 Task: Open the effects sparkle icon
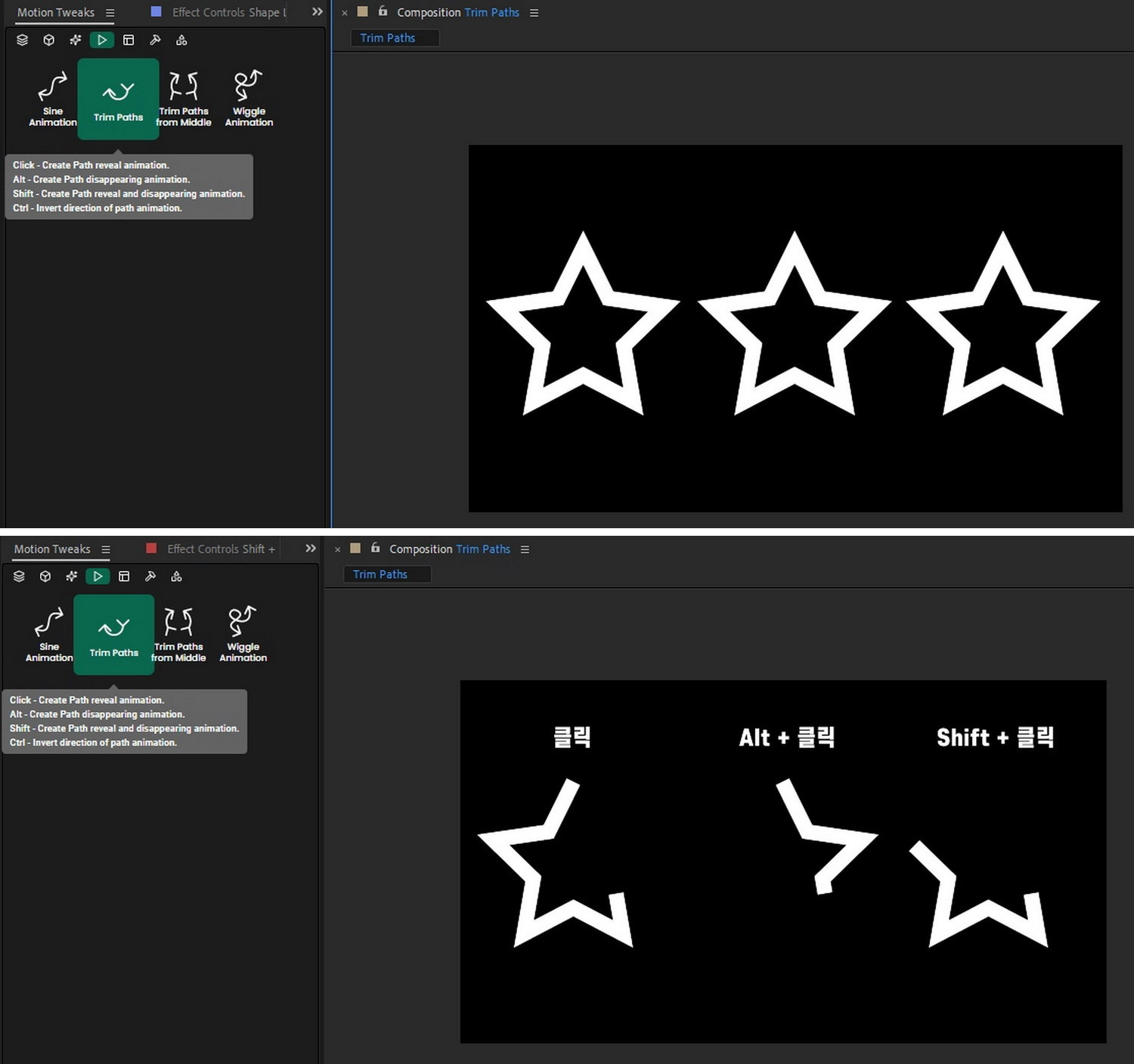pos(75,40)
